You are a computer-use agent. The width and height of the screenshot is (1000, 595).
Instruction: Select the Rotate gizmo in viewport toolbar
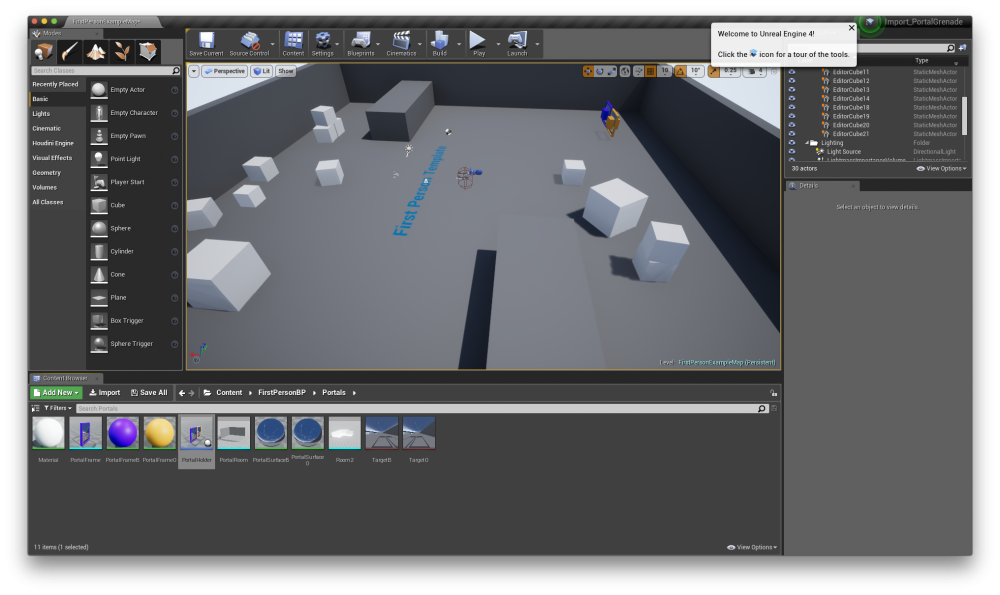[599, 71]
